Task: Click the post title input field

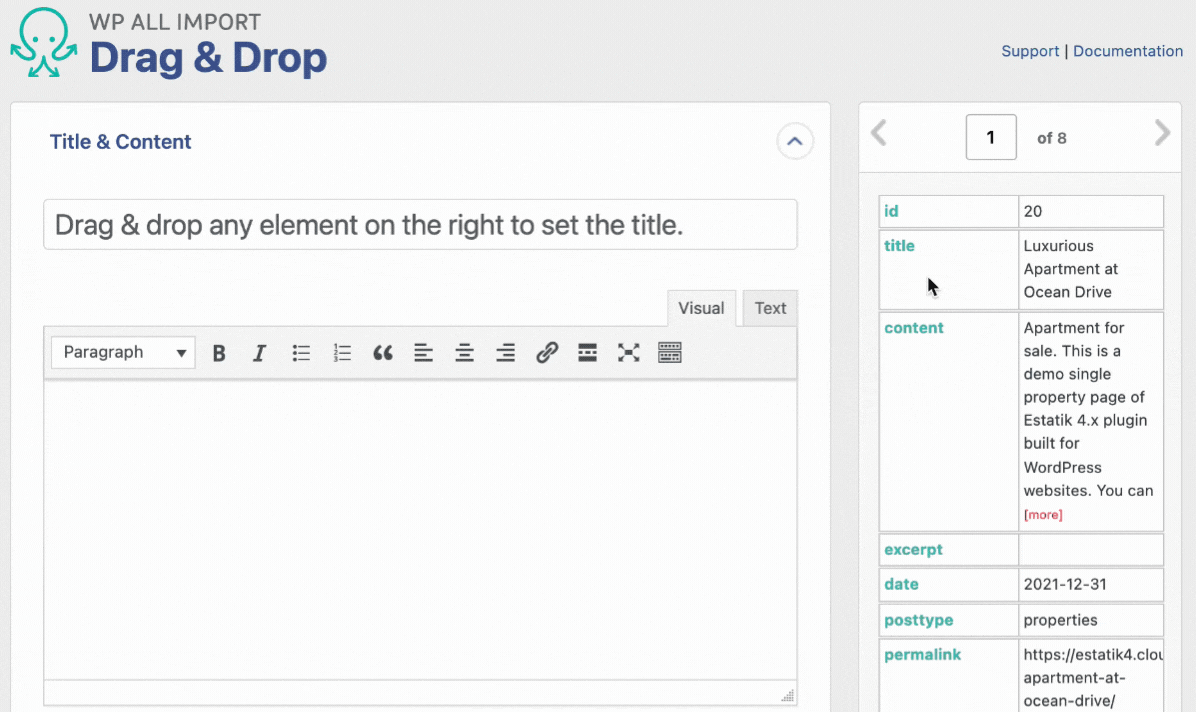Action: point(420,225)
